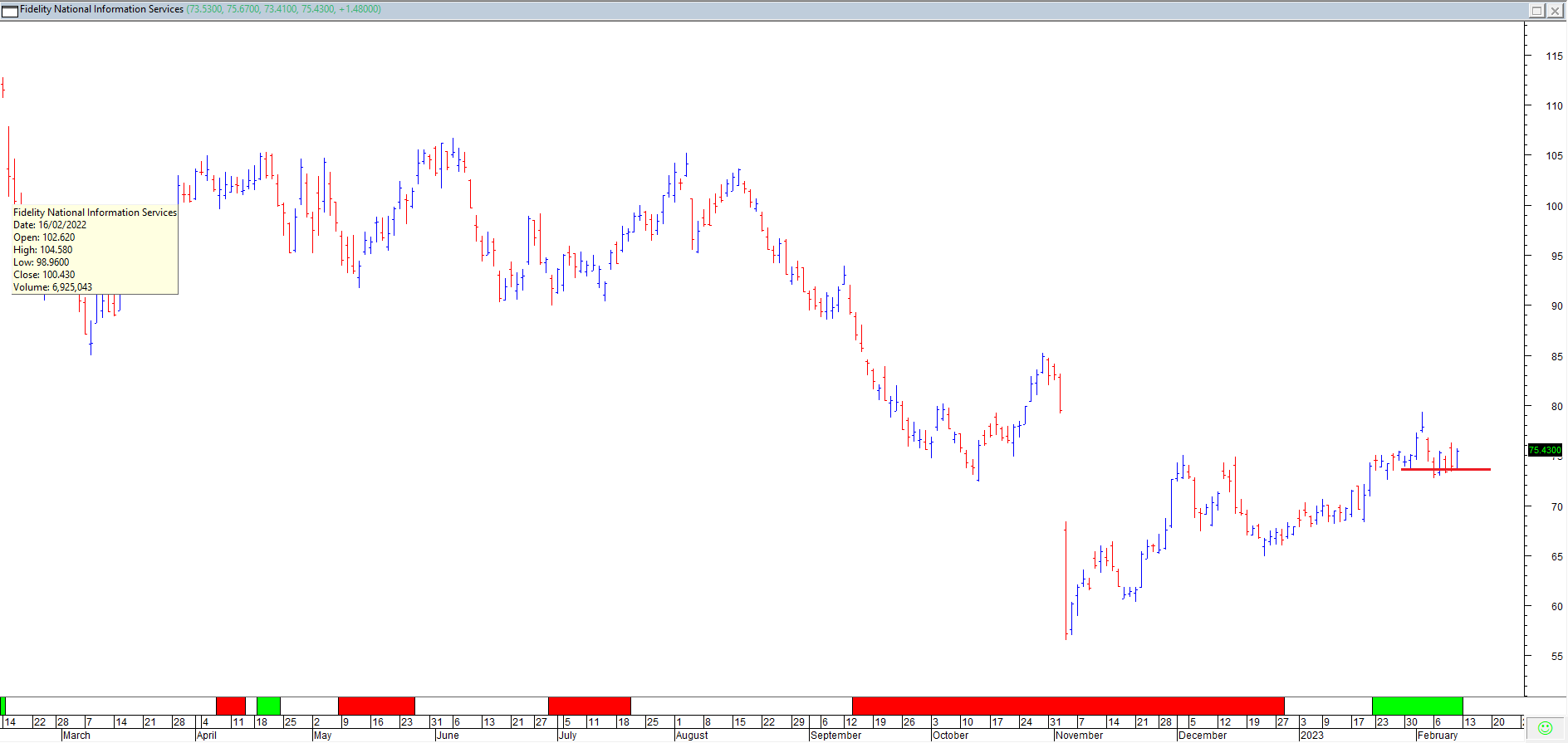Click the 'October' label on the date axis
Viewport: 1568px width, 743px height.
(x=950, y=736)
